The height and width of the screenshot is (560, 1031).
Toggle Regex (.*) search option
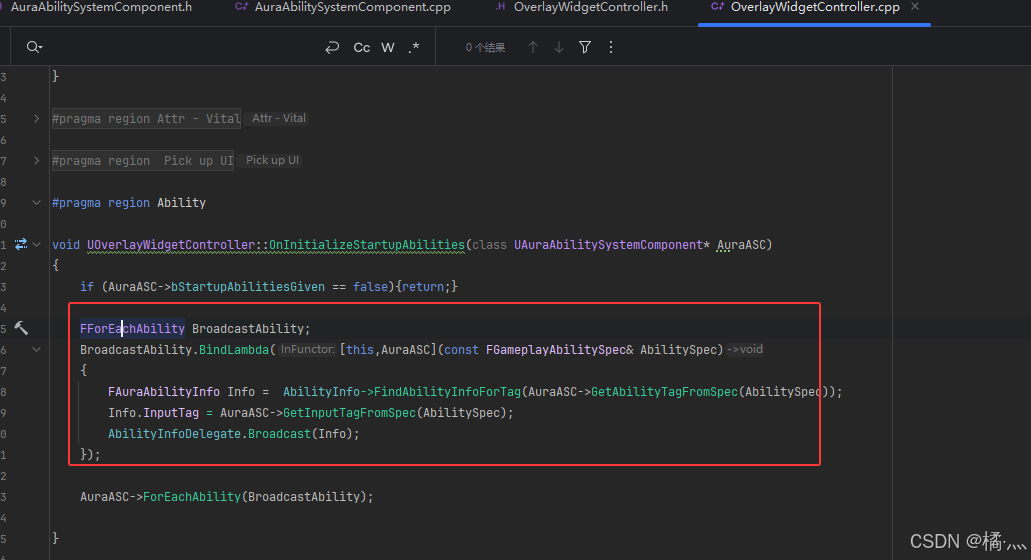414,47
